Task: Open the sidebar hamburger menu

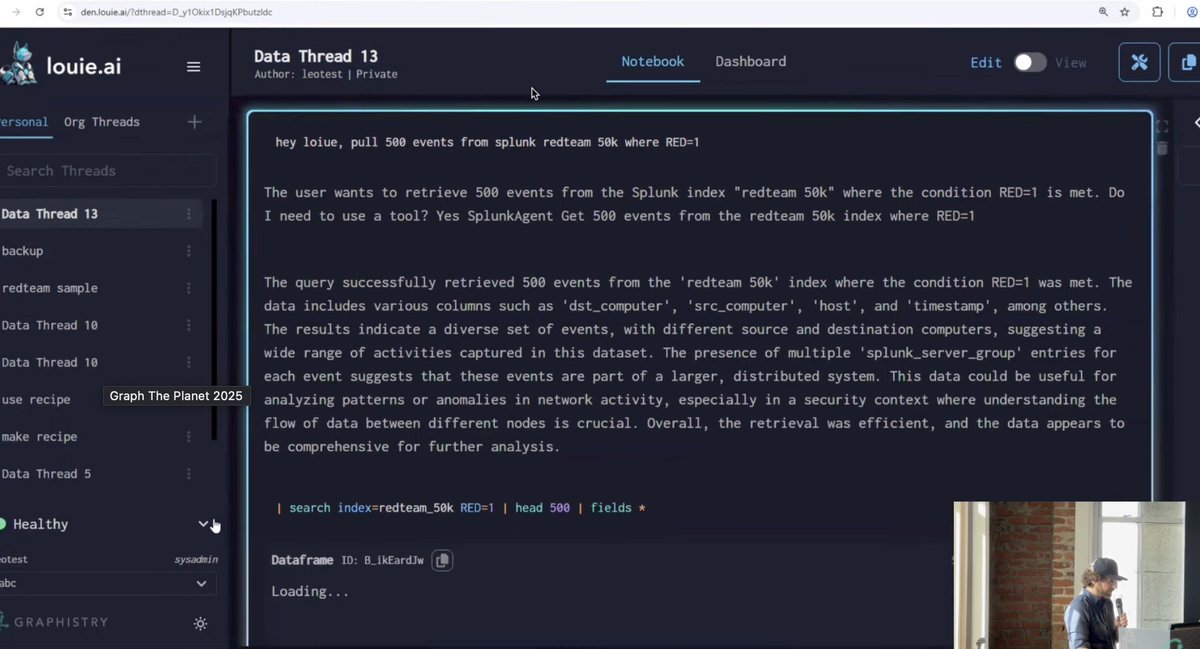Action: pos(193,66)
